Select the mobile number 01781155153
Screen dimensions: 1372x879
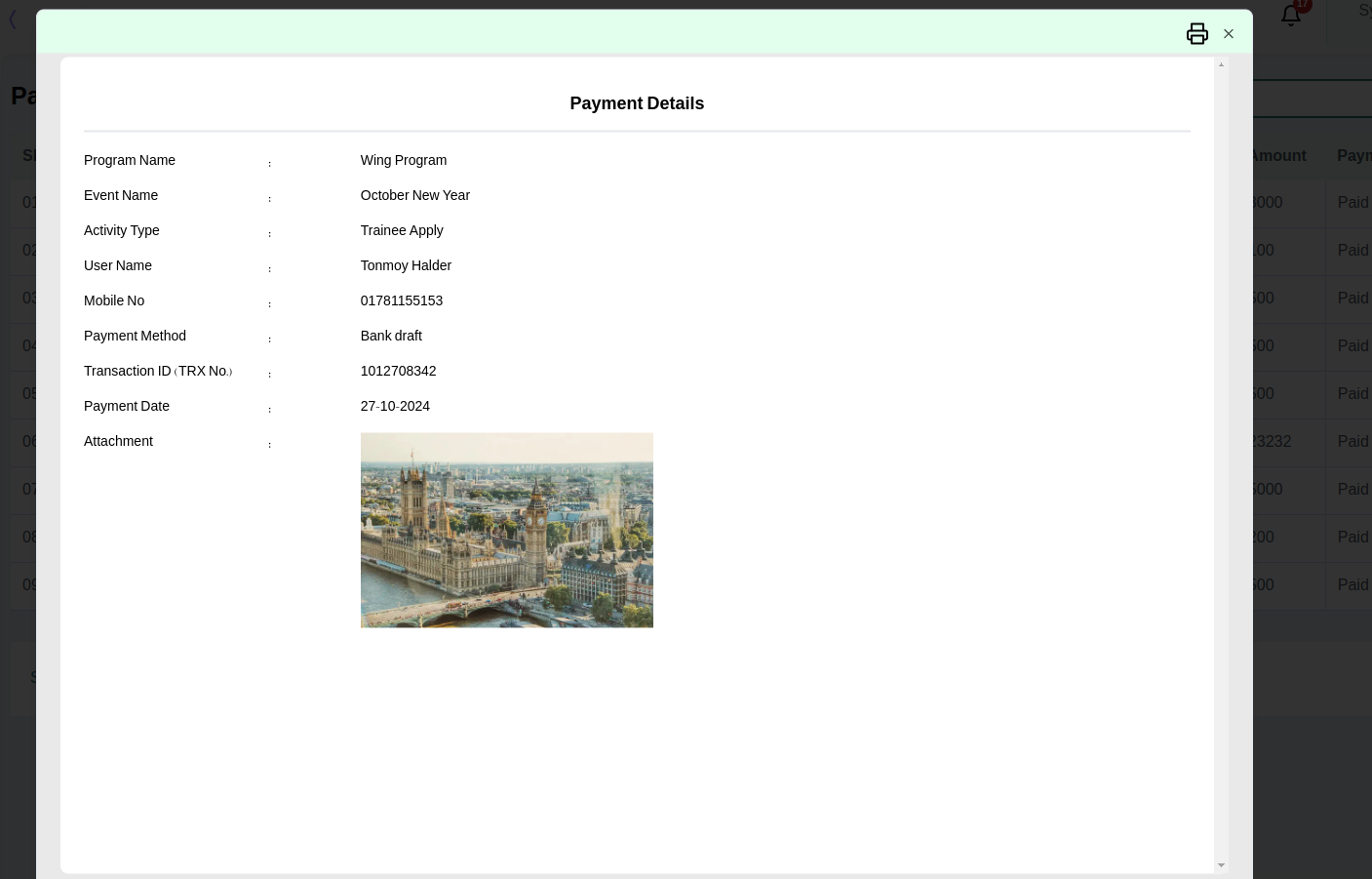pyautogui.click(x=402, y=300)
